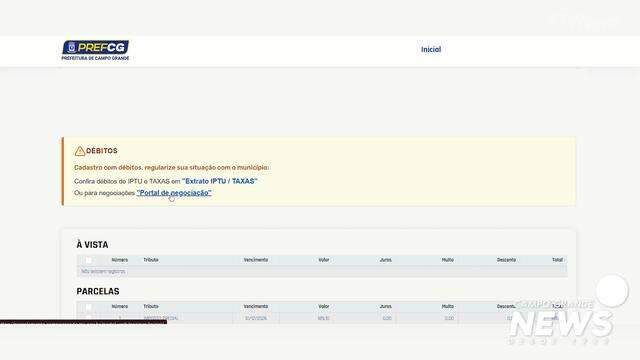Image resolution: width=640 pixels, height=360 pixels.
Task: Click Tributo column header in À VISTA table
Action: coord(151,260)
